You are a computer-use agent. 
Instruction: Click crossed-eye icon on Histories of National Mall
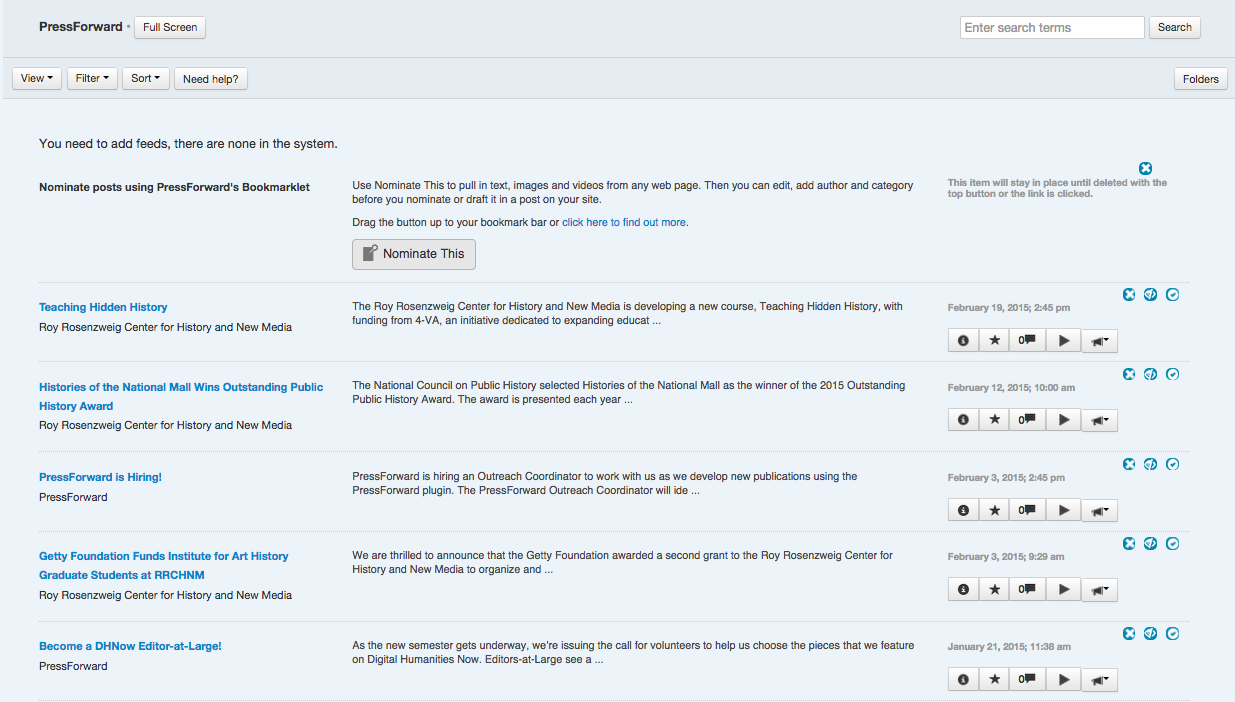(x=1151, y=374)
